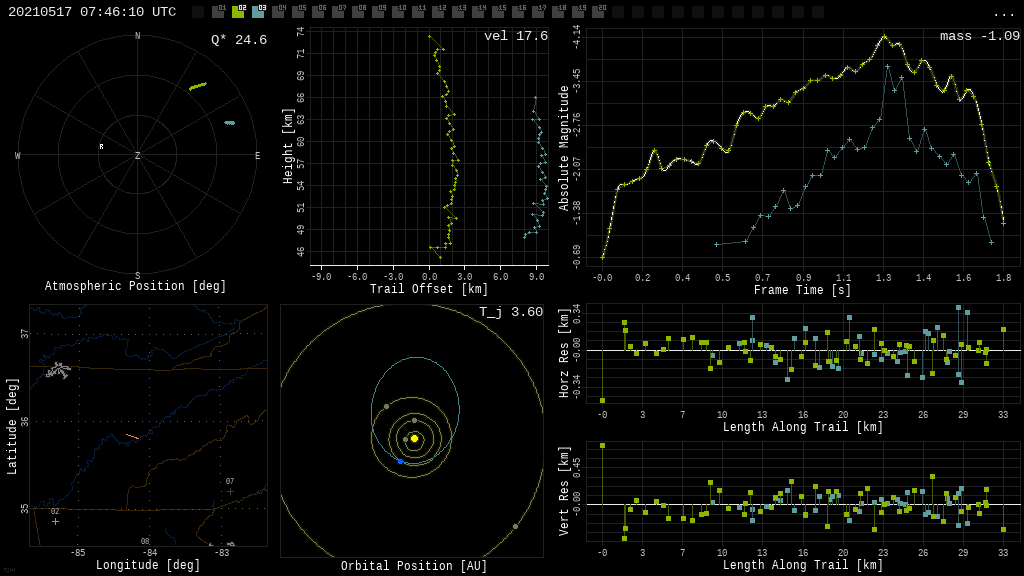Click the orange meteor ground track on map
The height and width of the screenshot is (576, 1024).
132,437
